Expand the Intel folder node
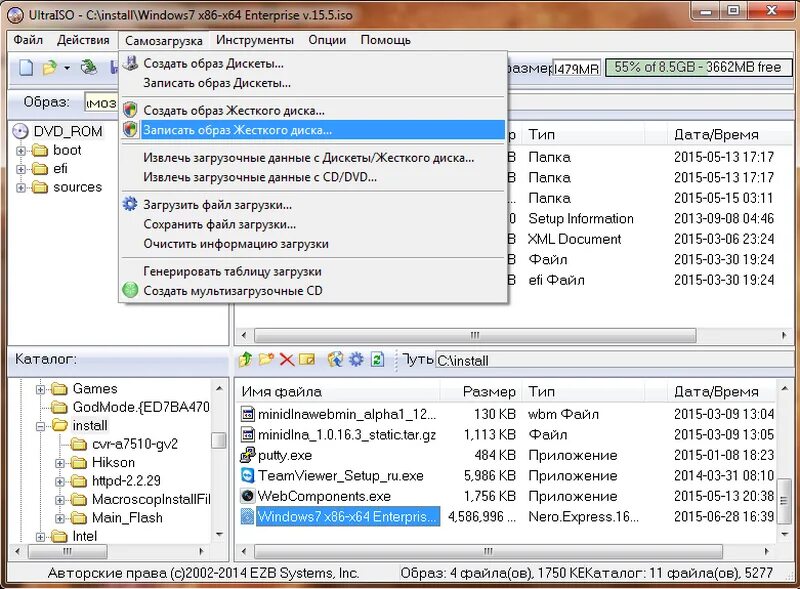 (40, 537)
